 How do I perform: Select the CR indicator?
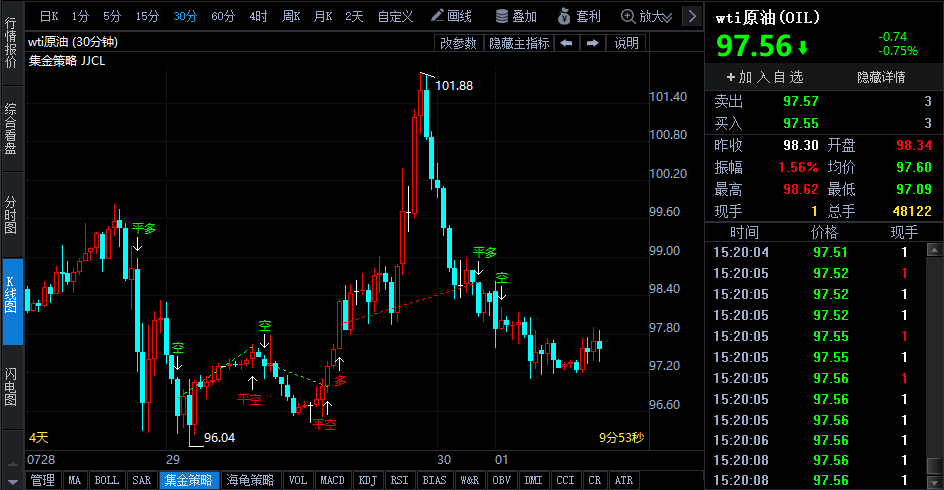pyautogui.click(x=595, y=480)
